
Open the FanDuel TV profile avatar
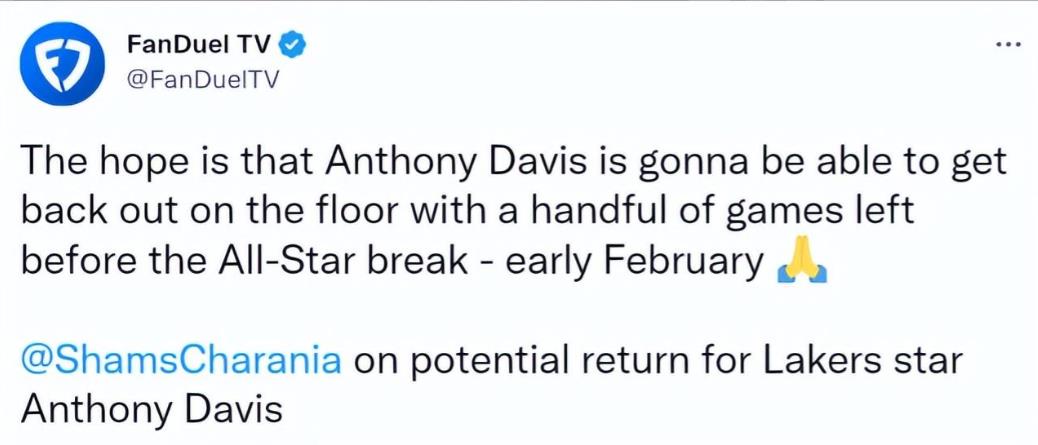coord(60,64)
